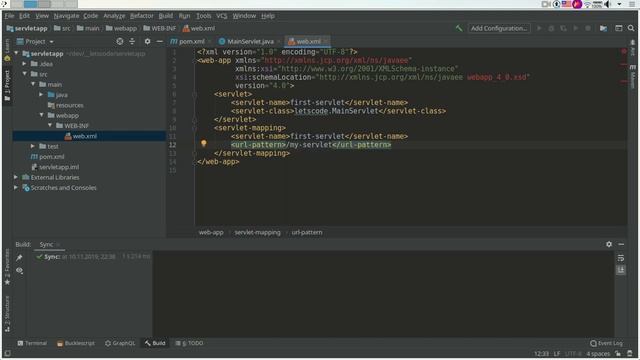
Task: Click the error indicator at editor top right
Action: click(x=624, y=52)
